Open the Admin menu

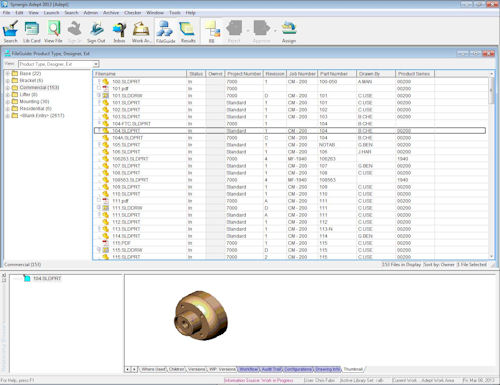pyautogui.click(x=91, y=13)
